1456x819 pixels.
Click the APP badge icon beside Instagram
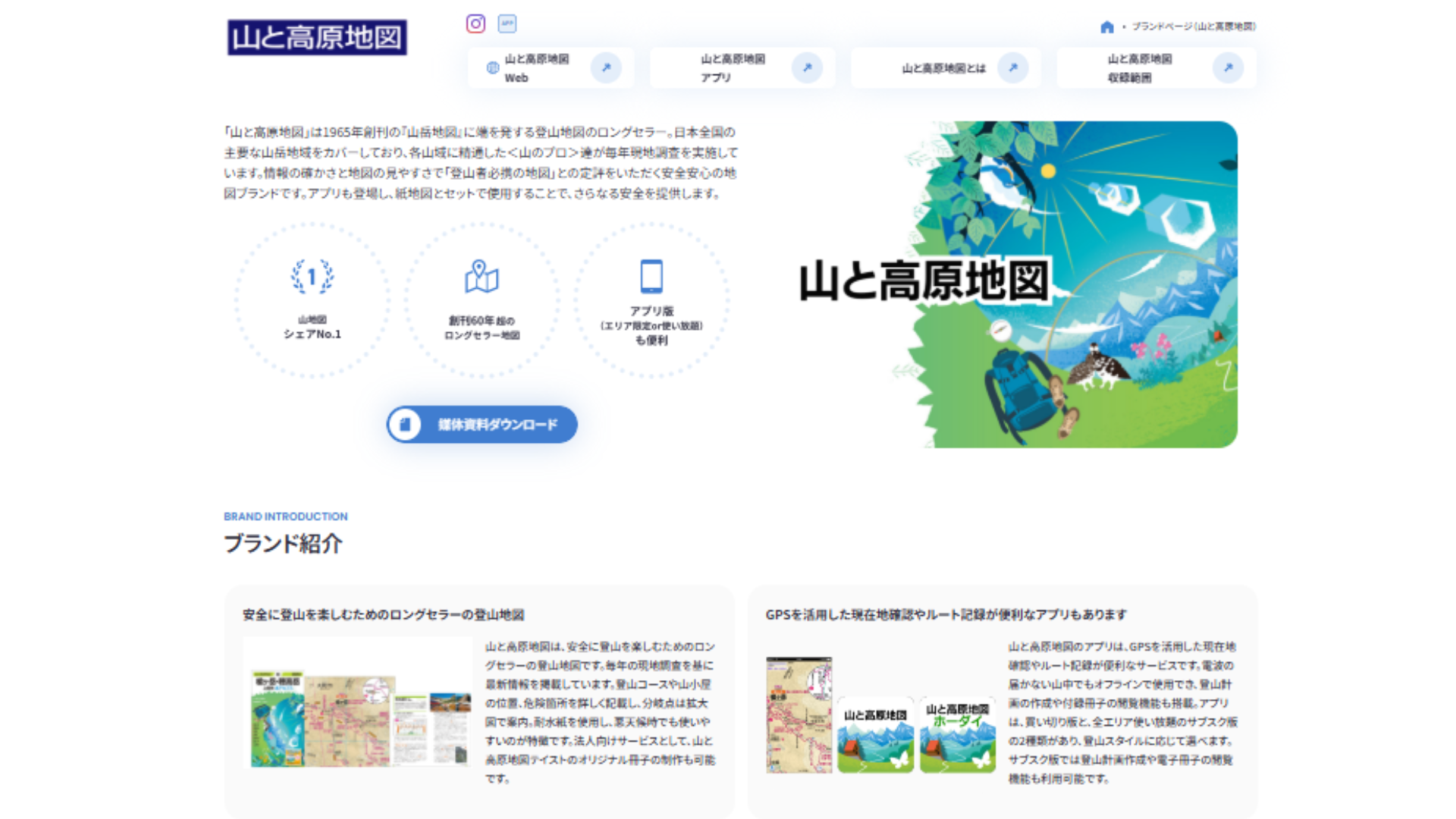click(x=508, y=24)
